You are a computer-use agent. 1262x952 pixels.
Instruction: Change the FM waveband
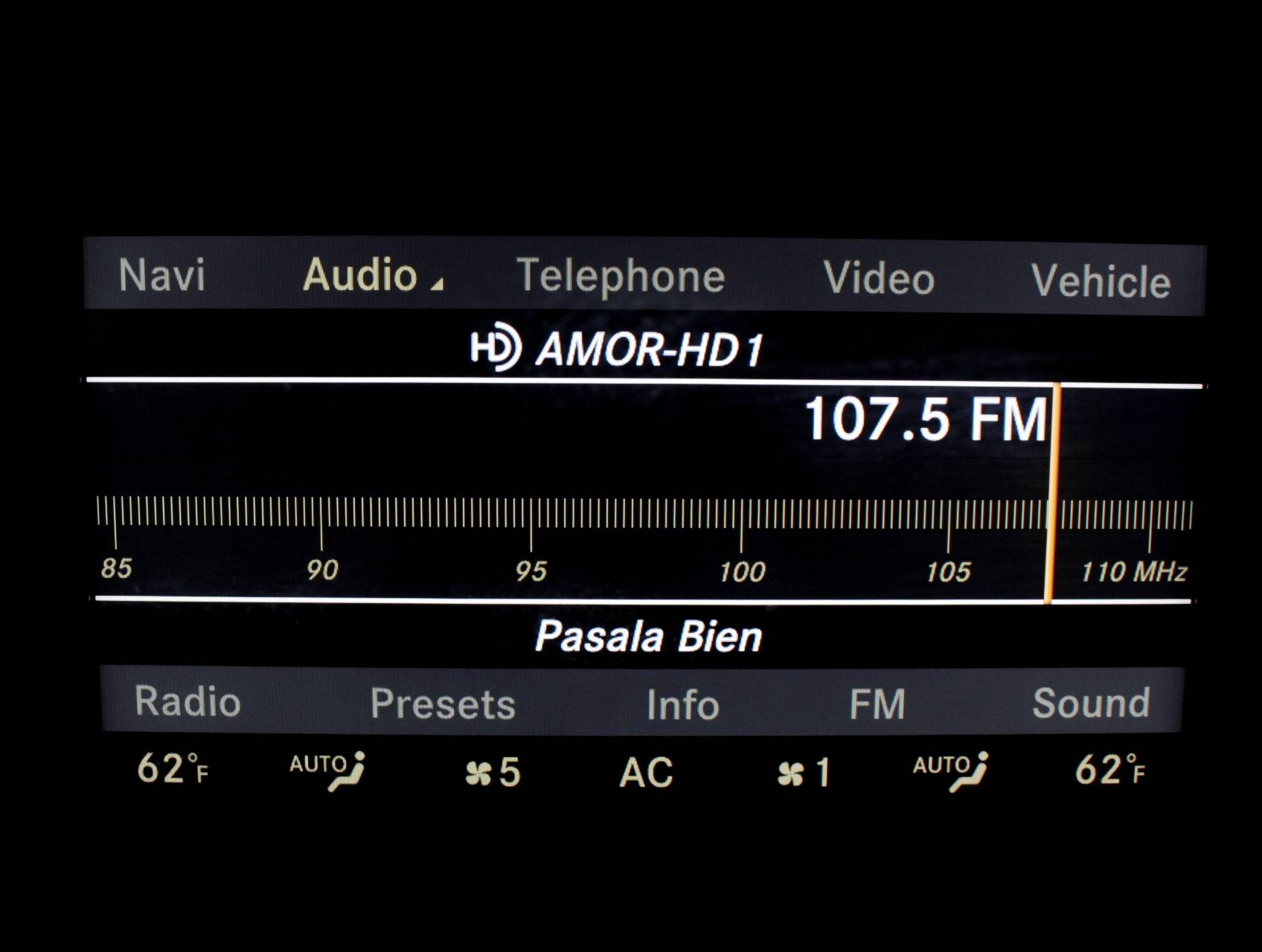(877, 704)
